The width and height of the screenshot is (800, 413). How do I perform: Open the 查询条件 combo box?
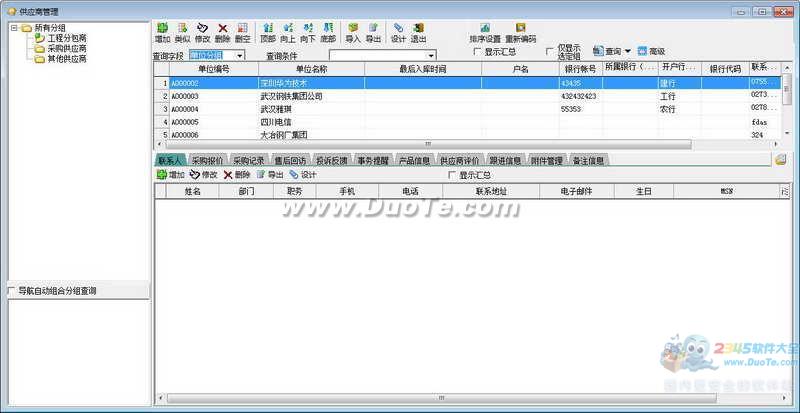[x=431, y=55]
